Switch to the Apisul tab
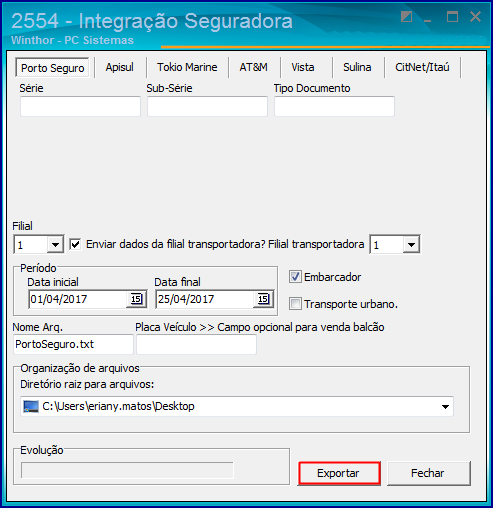 (x=120, y=67)
